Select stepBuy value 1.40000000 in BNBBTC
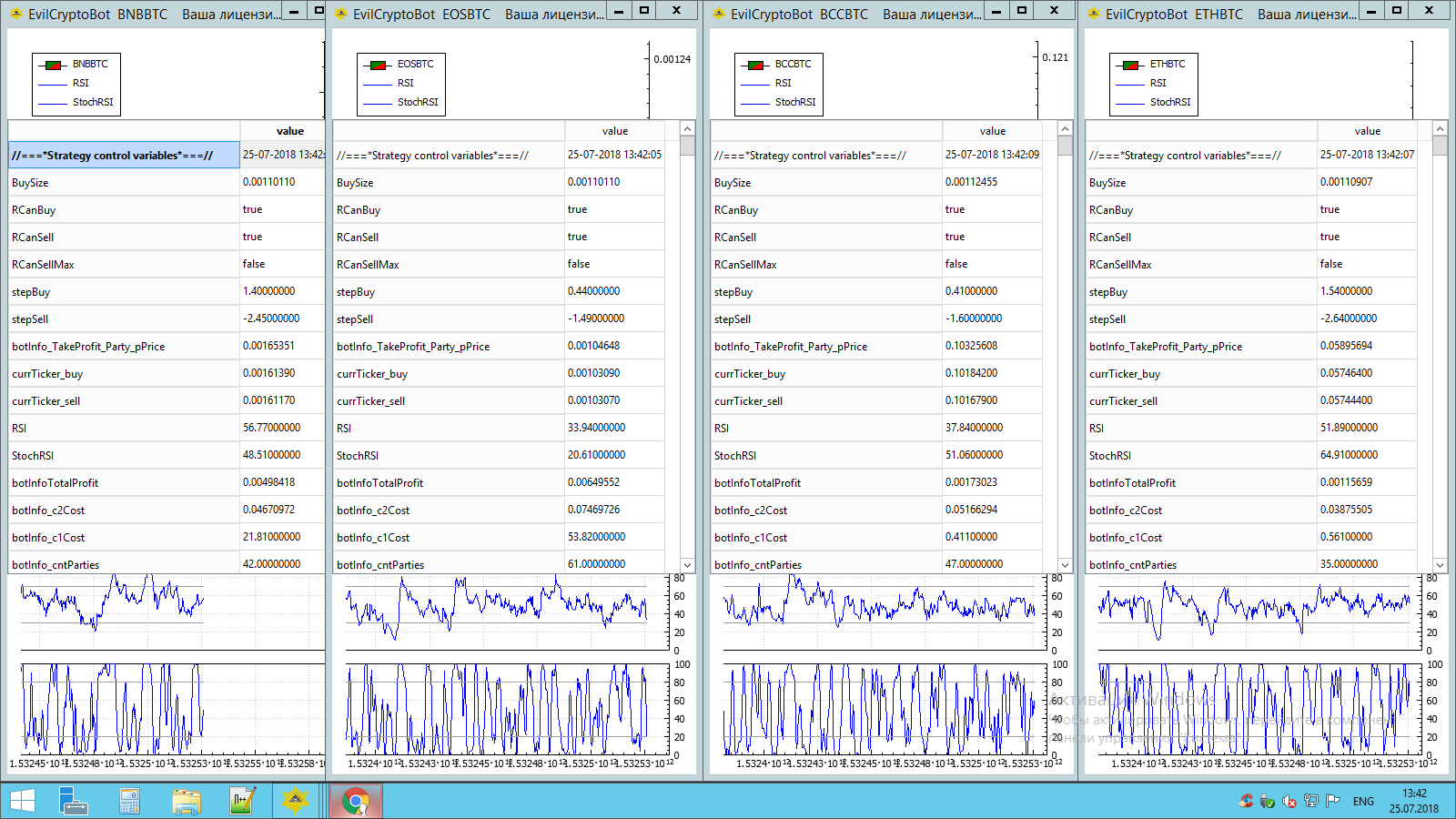 282,291
